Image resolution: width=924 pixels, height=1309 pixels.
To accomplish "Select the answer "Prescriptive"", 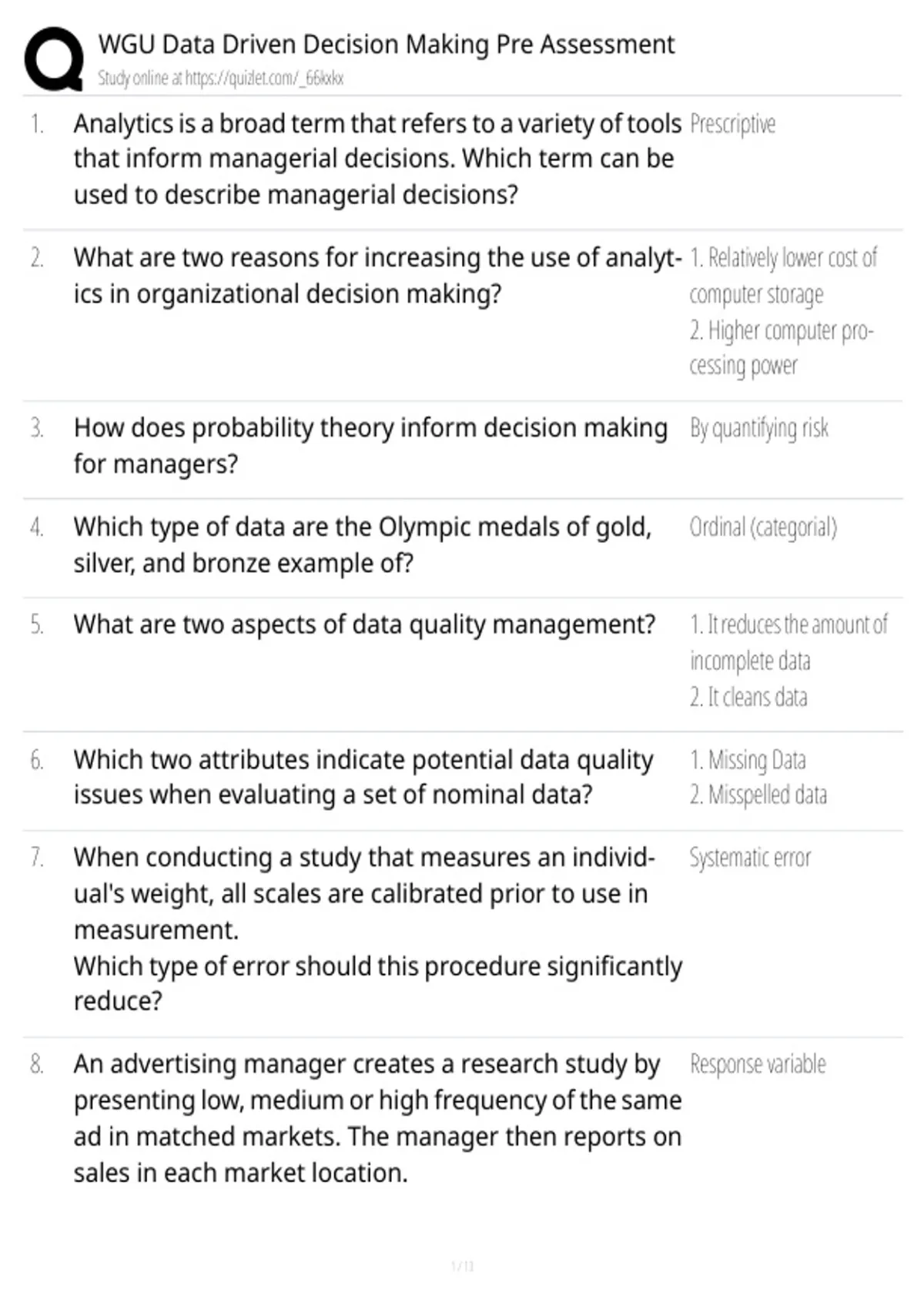I will pos(732,124).
